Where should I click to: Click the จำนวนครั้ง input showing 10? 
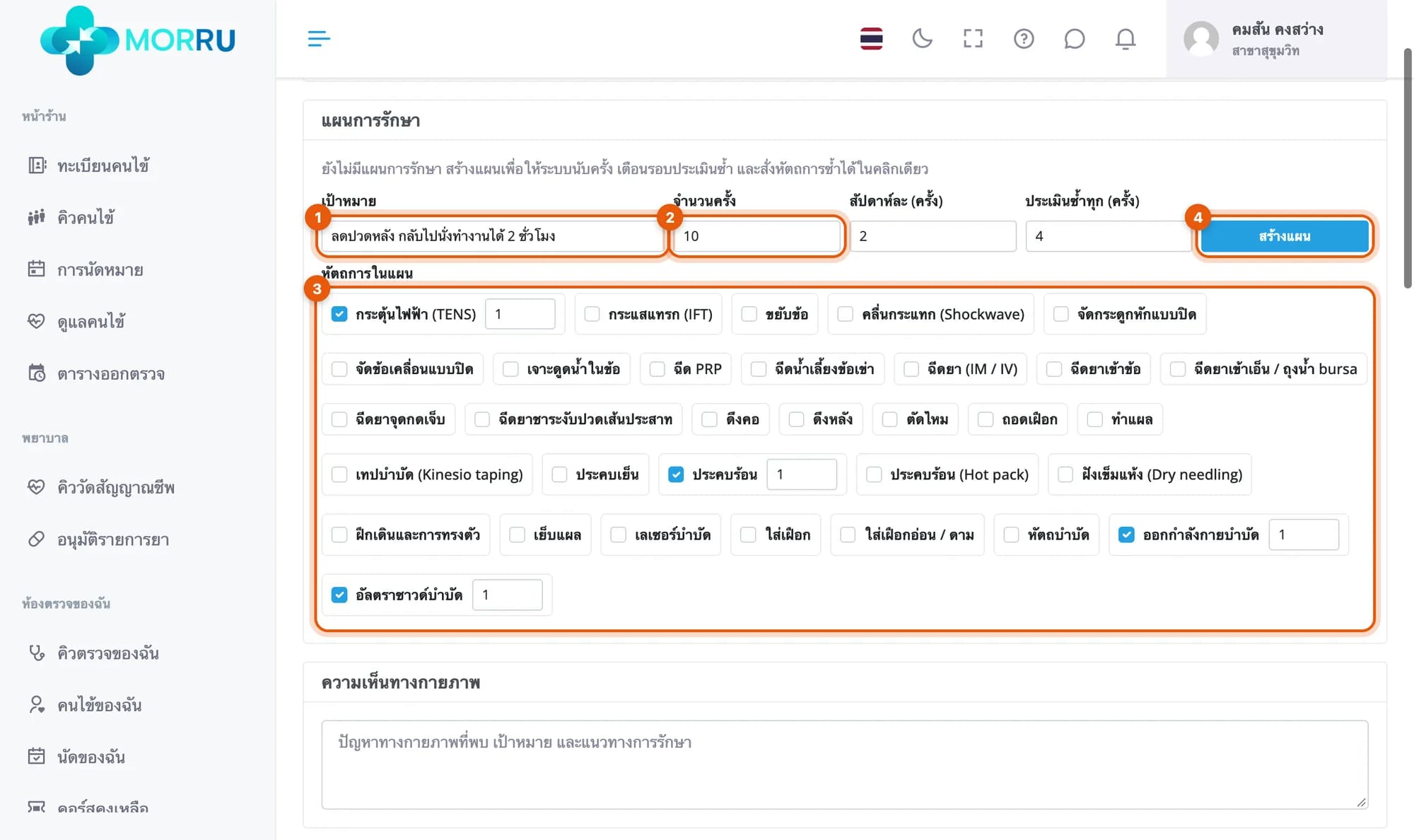tap(756, 236)
